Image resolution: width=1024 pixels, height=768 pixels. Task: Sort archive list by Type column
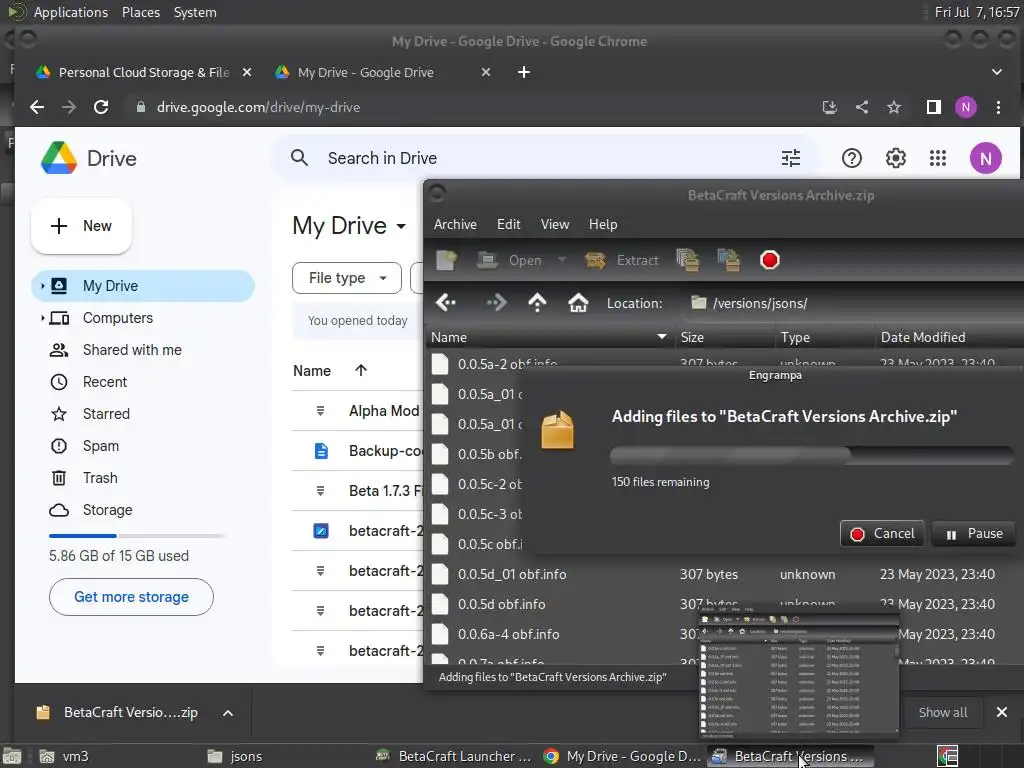(824, 337)
